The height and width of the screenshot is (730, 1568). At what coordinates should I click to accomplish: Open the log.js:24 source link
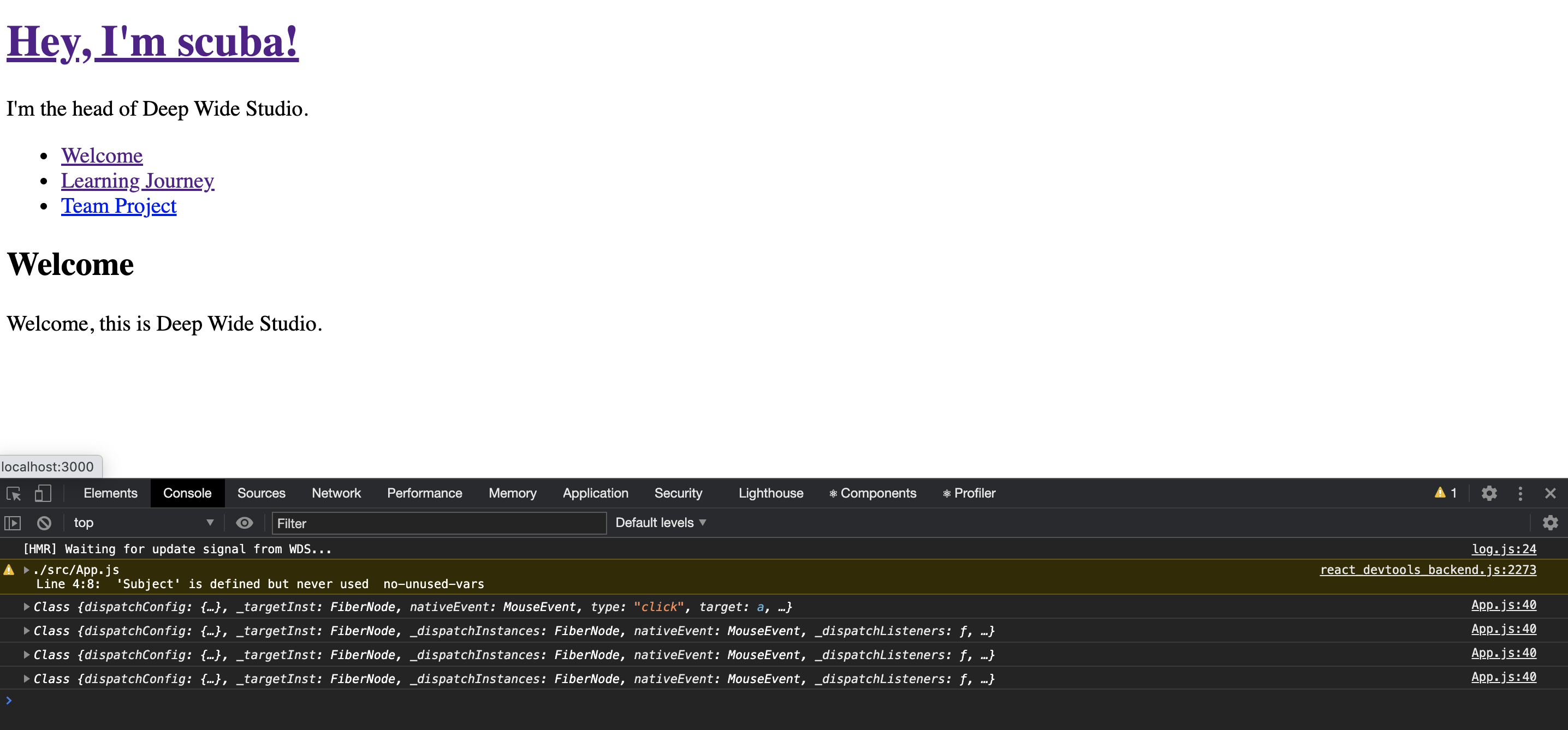tap(1504, 549)
